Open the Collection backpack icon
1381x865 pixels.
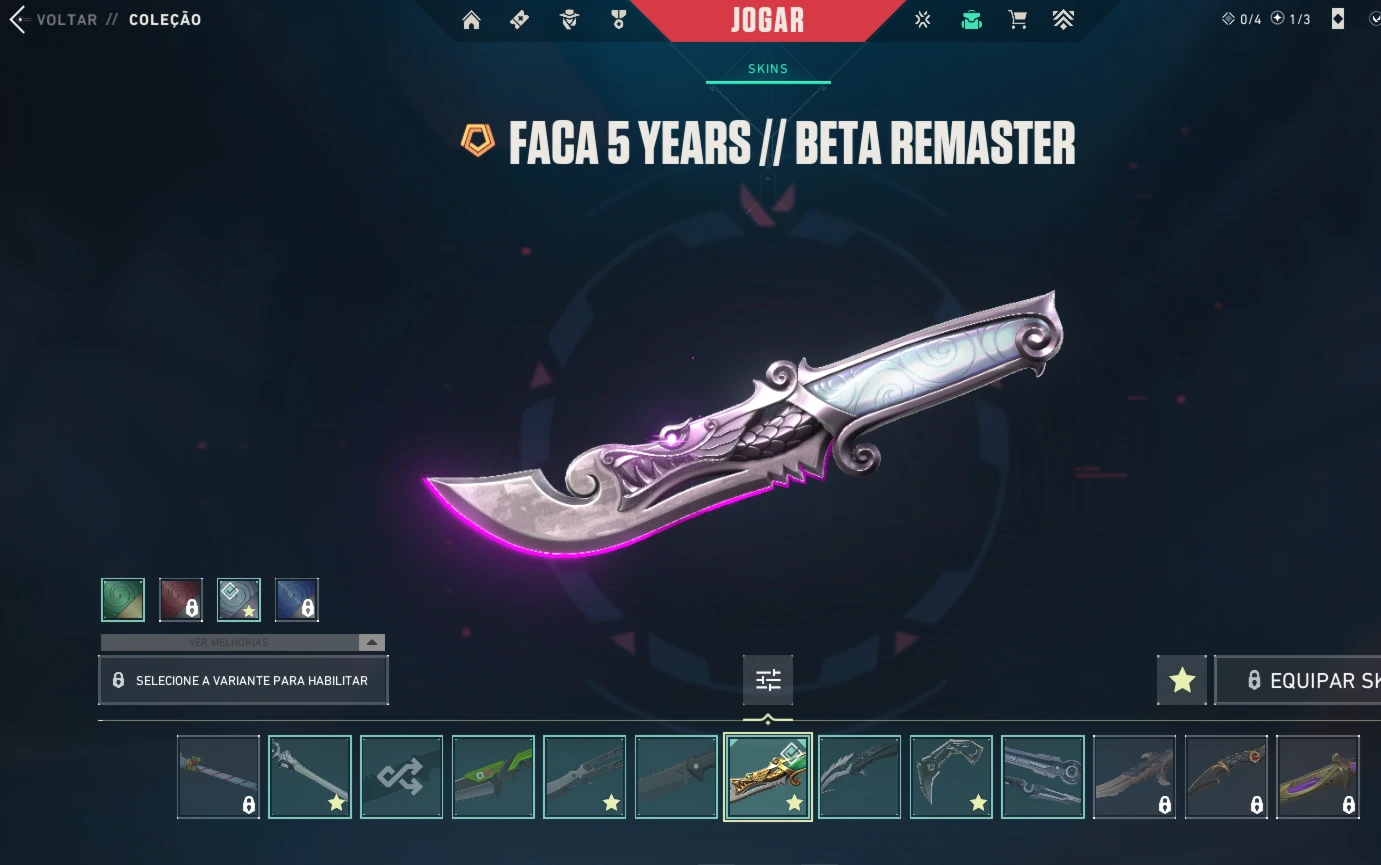tap(971, 20)
